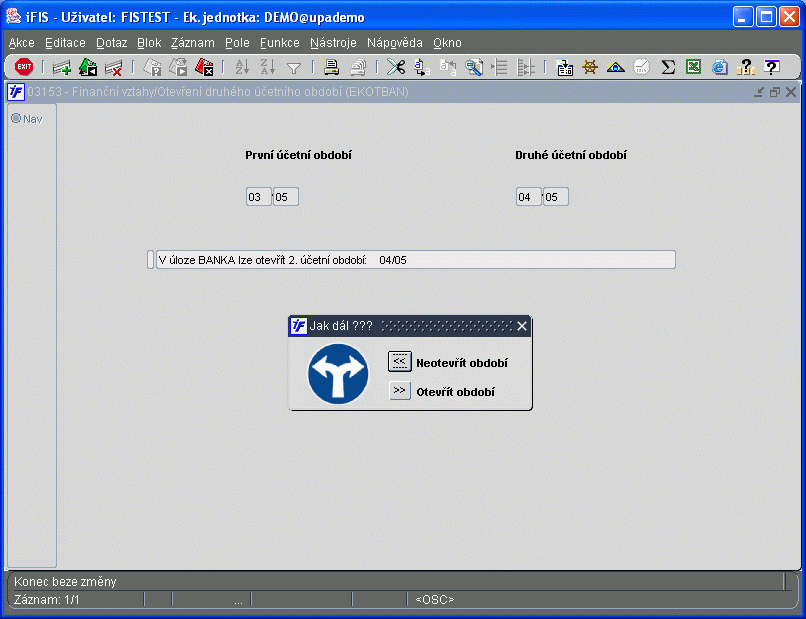
Task: Click the calculator form icon
Action: tap(564, 67)
